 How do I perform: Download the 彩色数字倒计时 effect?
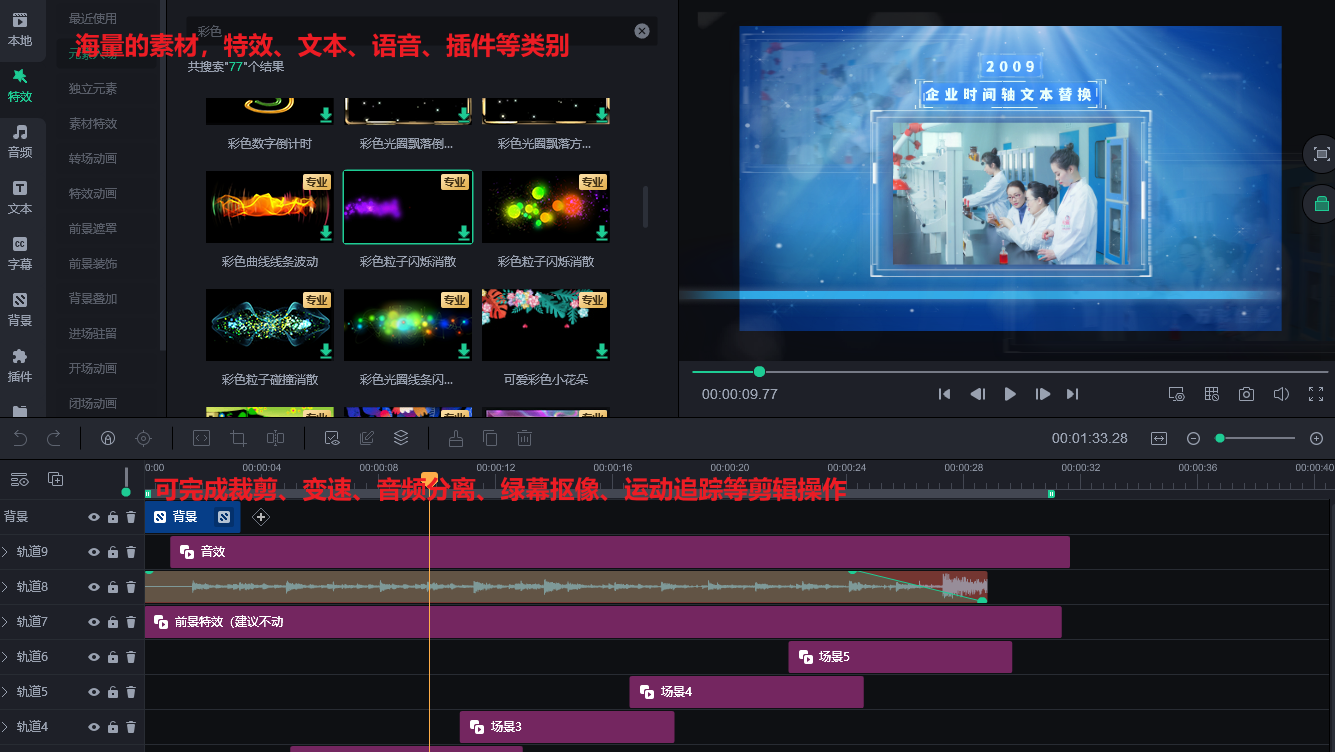click(x=326, y=115)
